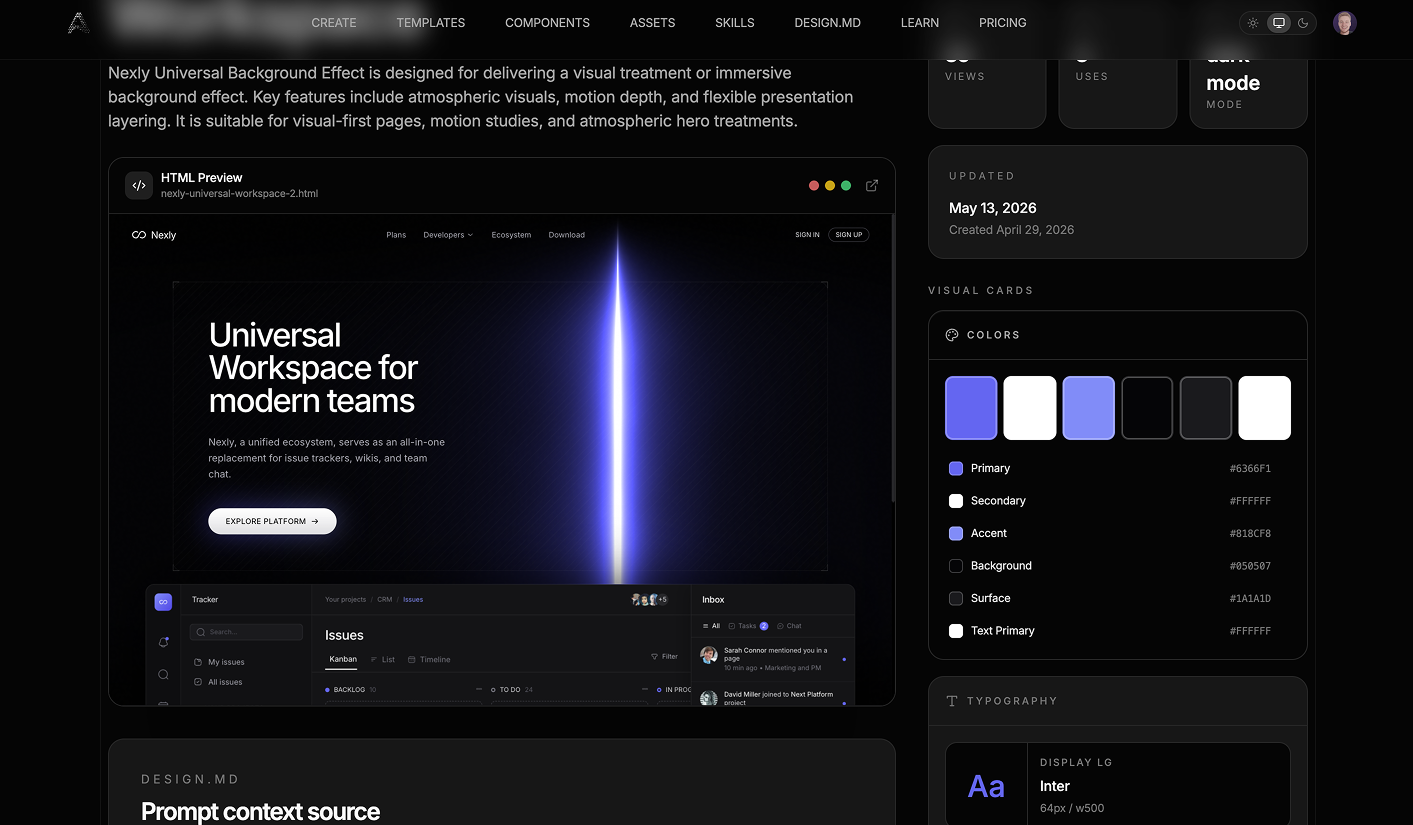This screenshot has height=825, width=1413.
Task: Click the Your projects breadcrumb
Action: pos(345,599)
